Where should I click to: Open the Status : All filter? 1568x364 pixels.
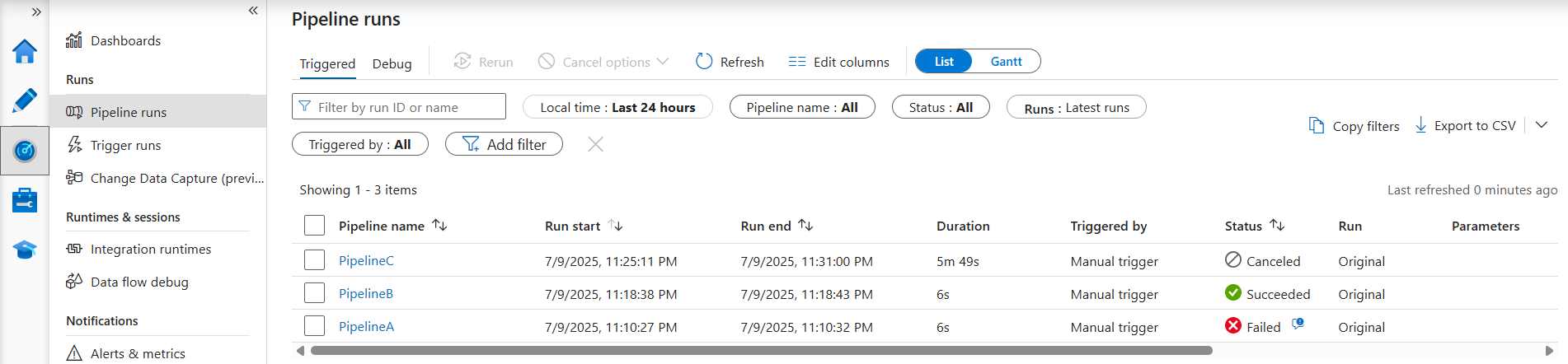tap(941, 107)
